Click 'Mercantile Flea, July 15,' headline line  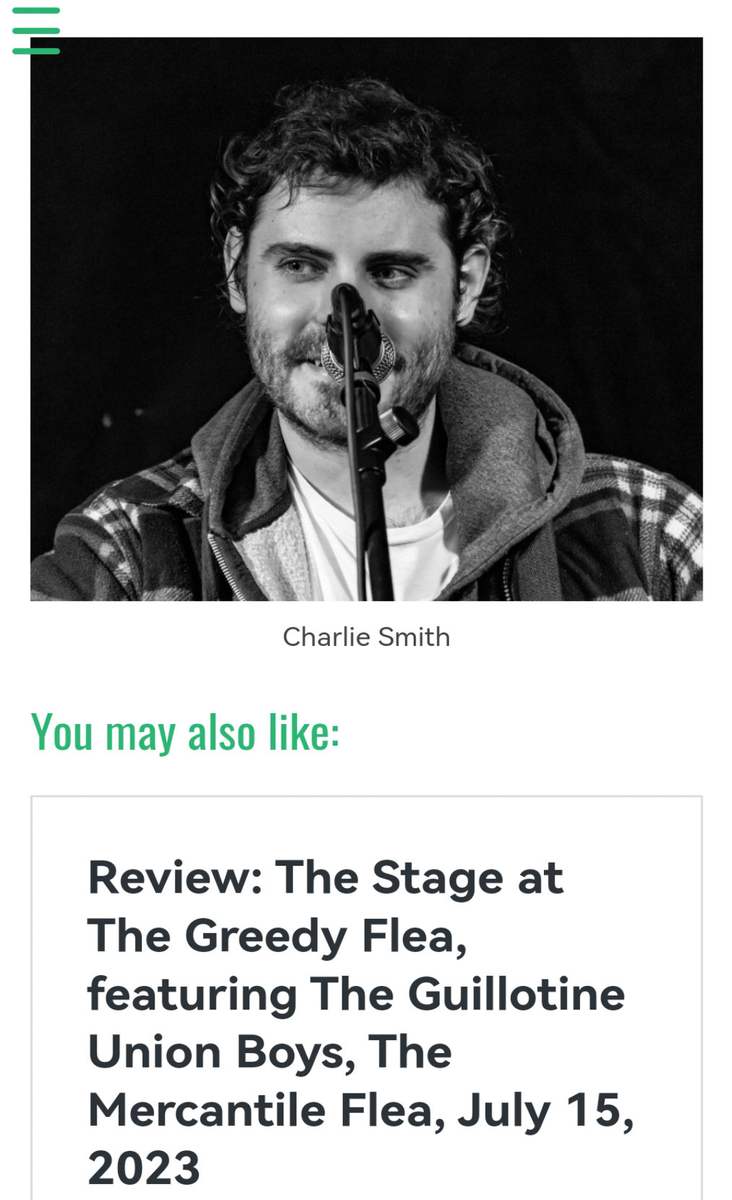coord(360,1109)
